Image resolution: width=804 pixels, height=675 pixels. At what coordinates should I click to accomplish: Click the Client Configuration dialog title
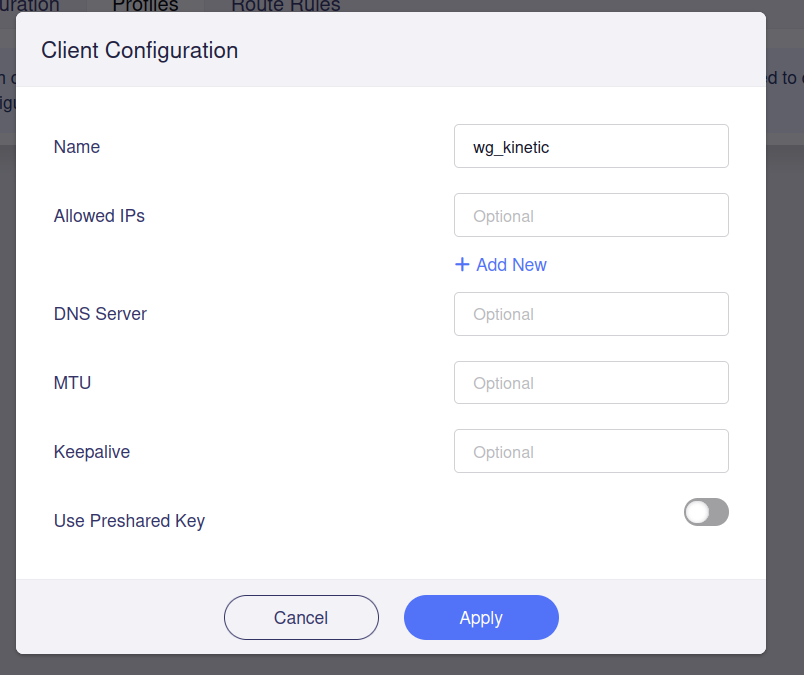[139, 50]
